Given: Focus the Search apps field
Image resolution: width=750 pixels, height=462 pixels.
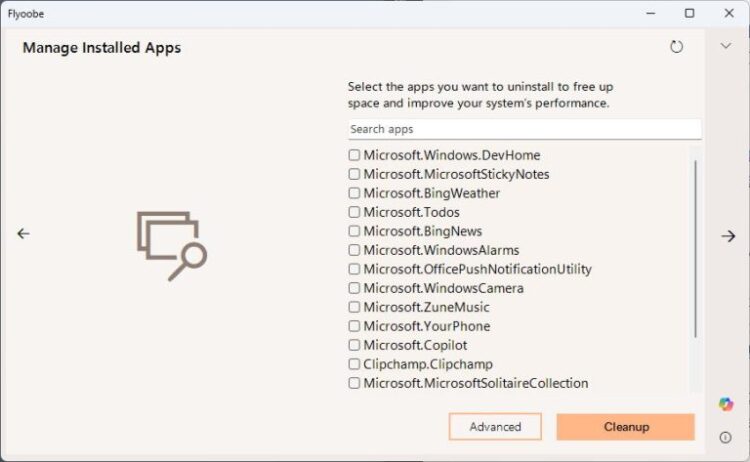Looking at the screenshot, I should click(x=524, y=129).
